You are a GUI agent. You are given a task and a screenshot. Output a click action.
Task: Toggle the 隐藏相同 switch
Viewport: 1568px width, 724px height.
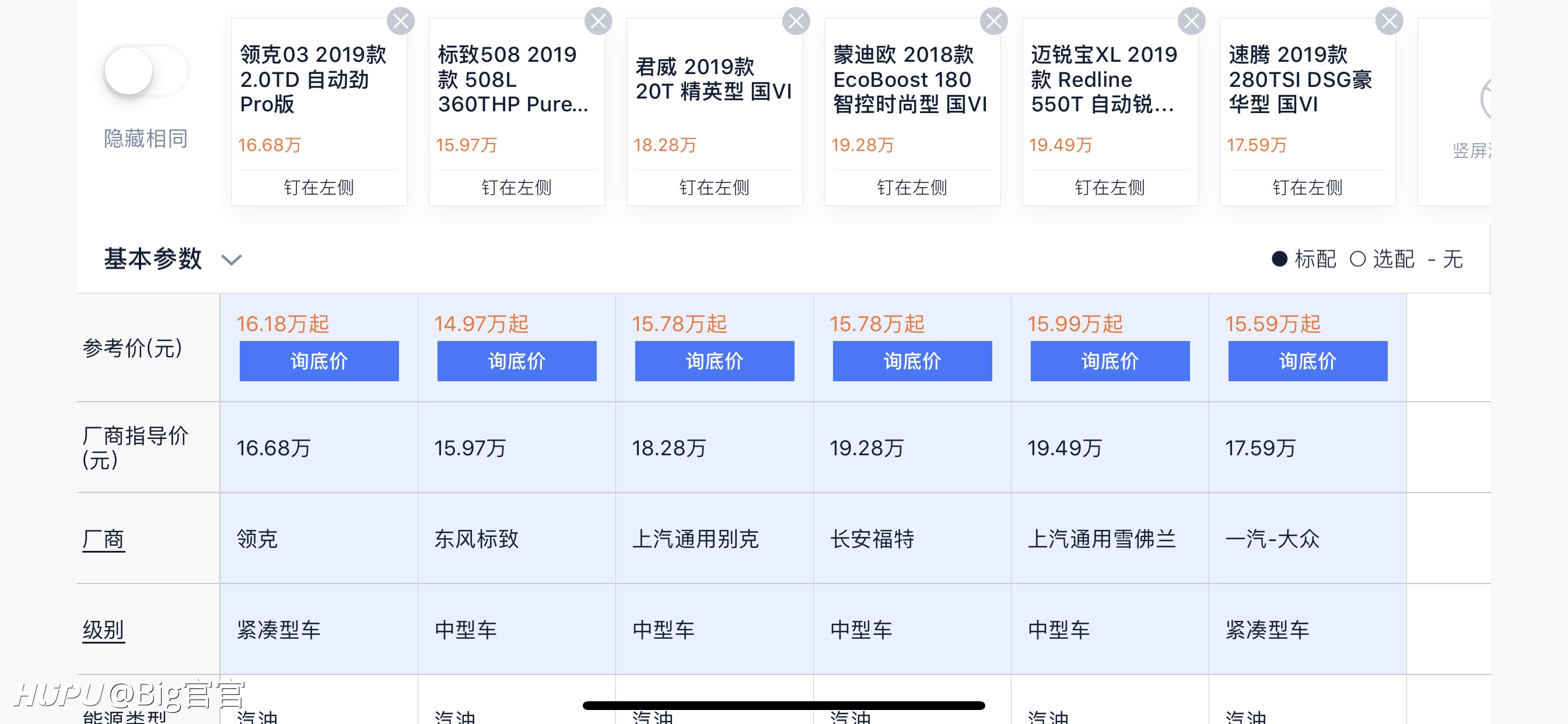click(x=146, y=71)
